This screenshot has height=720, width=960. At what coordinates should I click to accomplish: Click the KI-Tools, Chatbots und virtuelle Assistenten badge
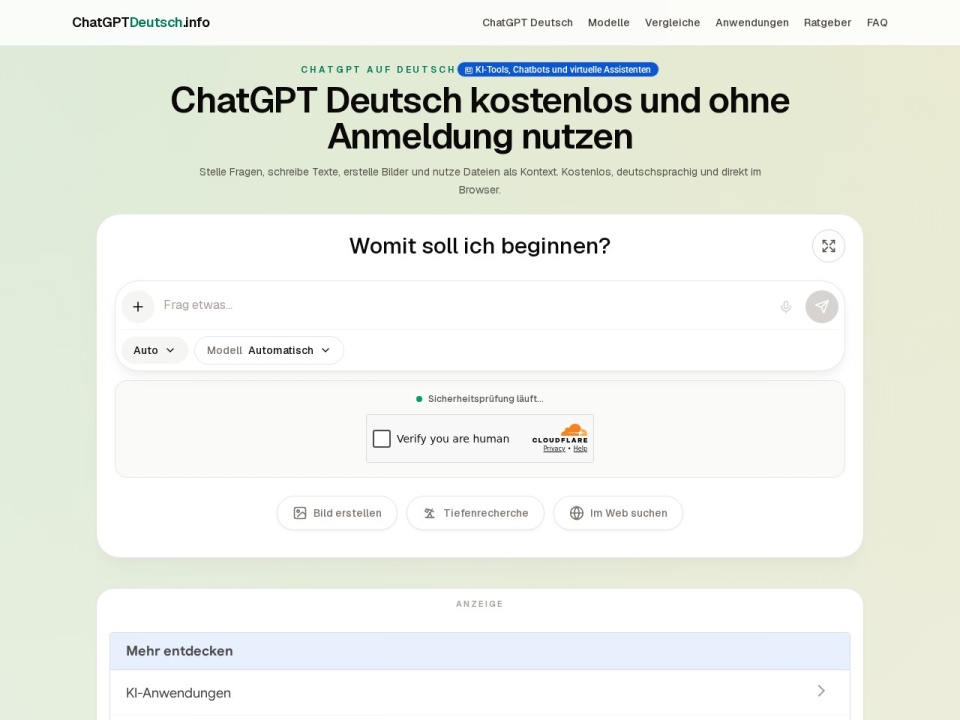coord(558,70)
